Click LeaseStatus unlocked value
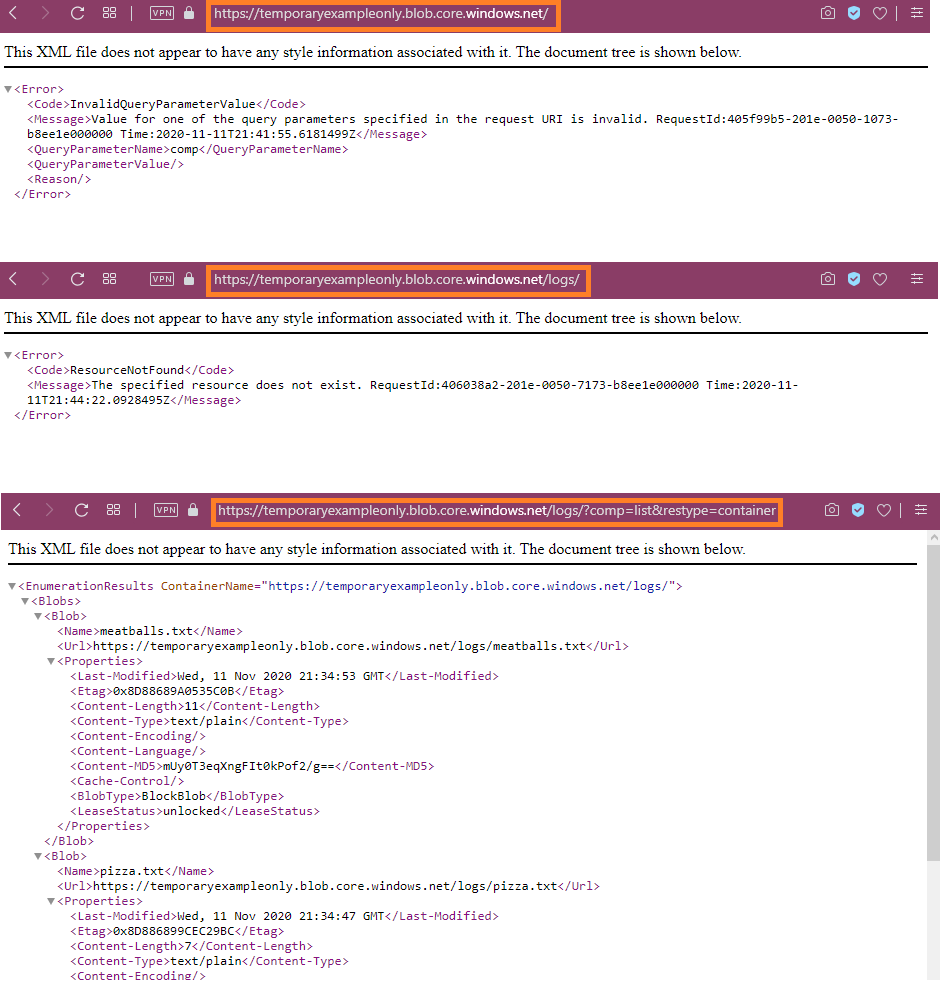The height and width of the screenshot is (987, 941). click(x=192, y=811)
